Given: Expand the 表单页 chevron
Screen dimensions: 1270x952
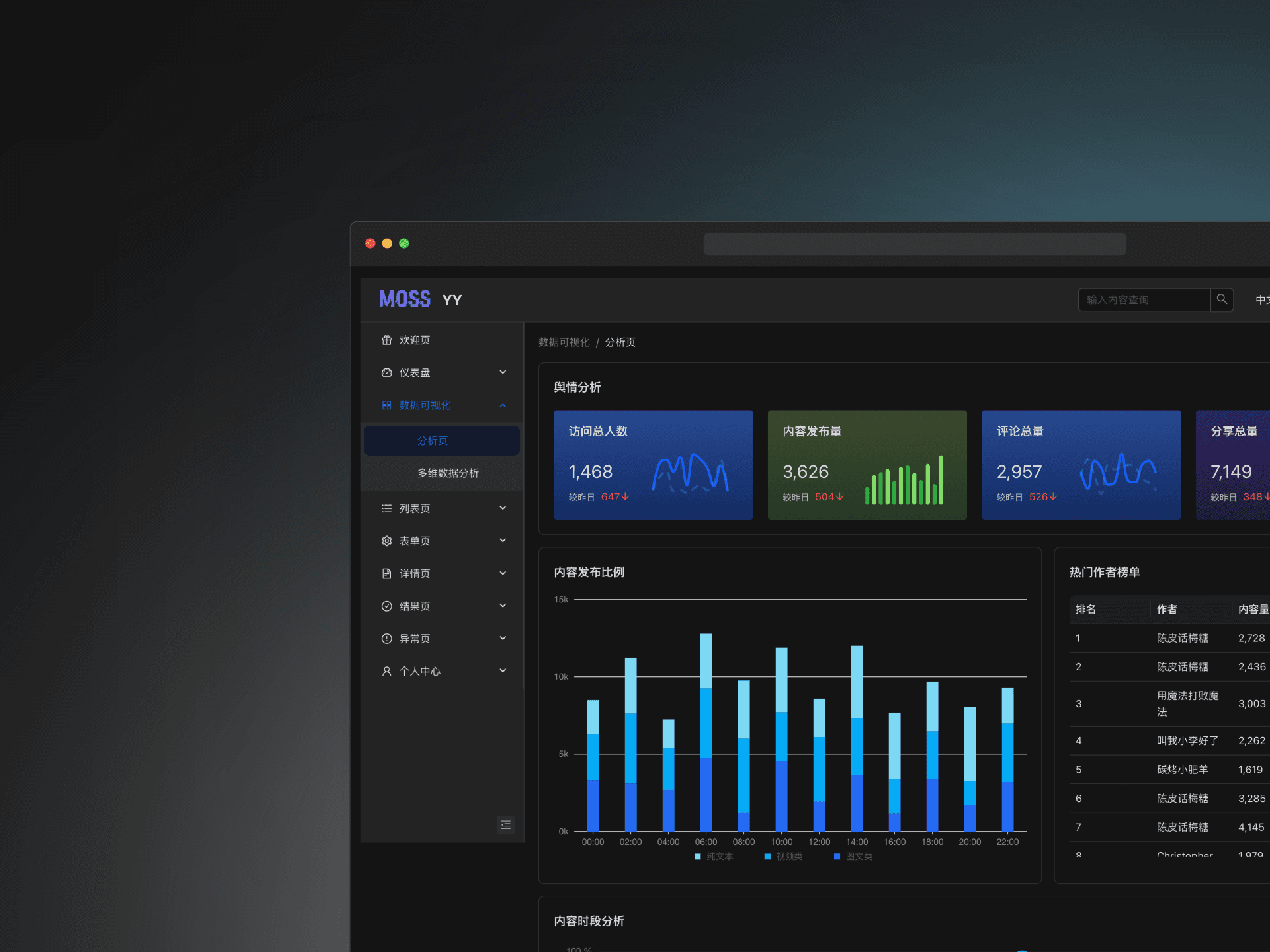Looking at the screenshot, I should coord(503,541).
